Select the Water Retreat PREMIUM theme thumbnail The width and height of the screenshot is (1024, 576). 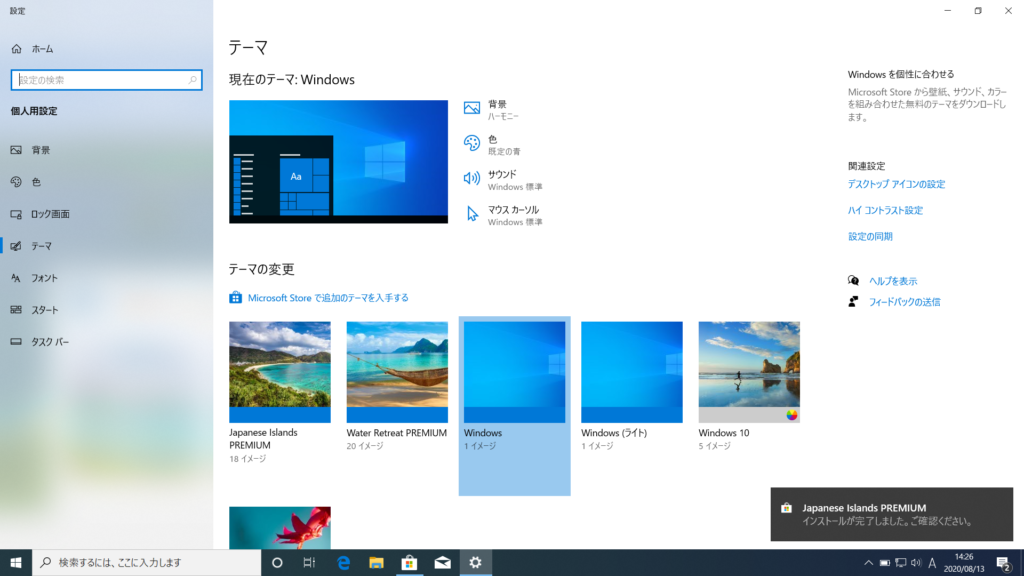(397, 372)
